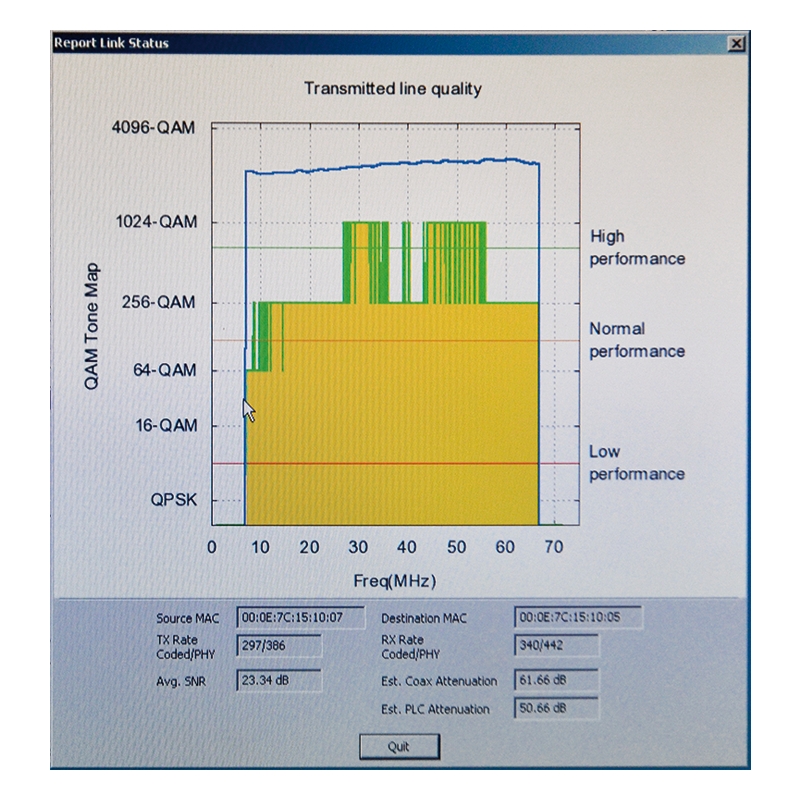Image resolution: width=800 pixels, height=800 pixels.
Task: Select the Est. PLC Attenuation value field
Action: point(557,709)
